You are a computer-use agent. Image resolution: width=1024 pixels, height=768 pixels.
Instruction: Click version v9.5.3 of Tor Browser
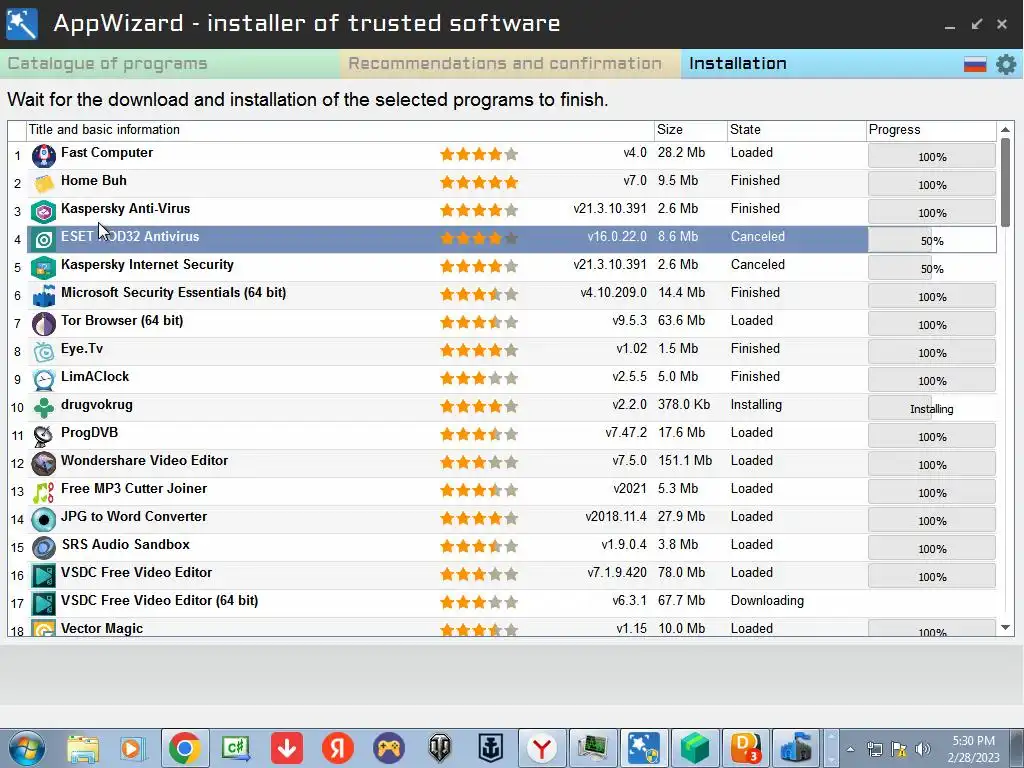(x=630, y=321)
